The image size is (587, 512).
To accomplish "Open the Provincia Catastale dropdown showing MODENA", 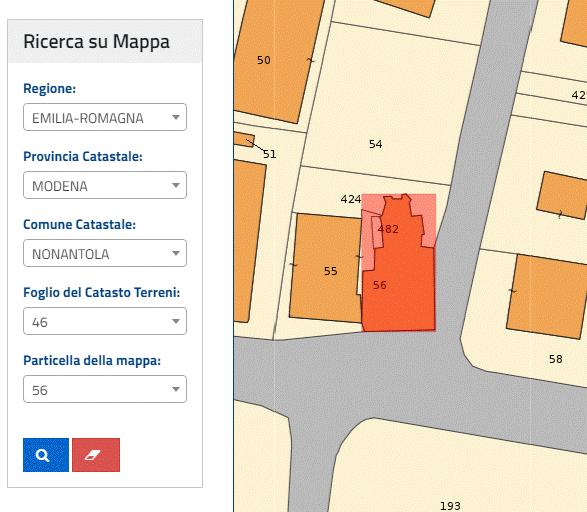I will 105,185.
